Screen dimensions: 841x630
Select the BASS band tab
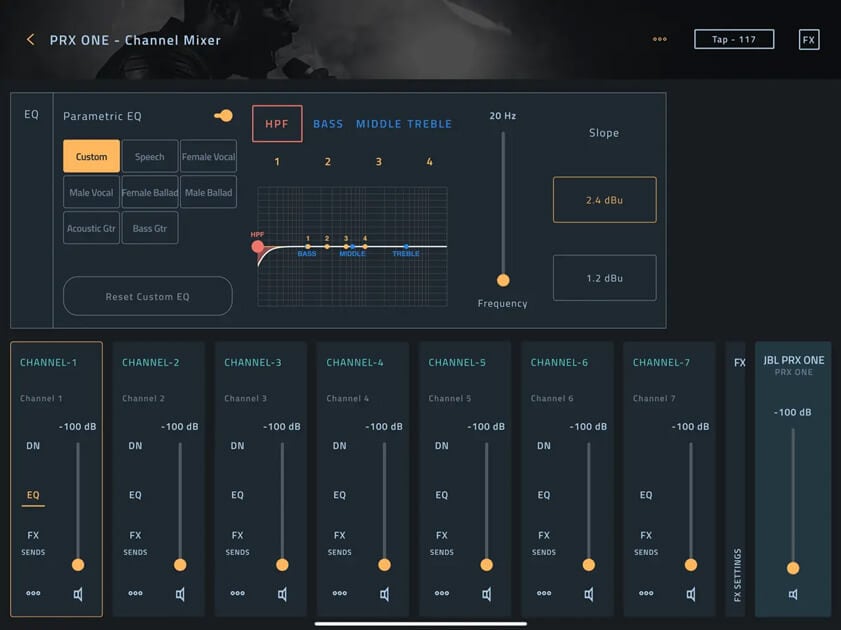coord(328,124)
